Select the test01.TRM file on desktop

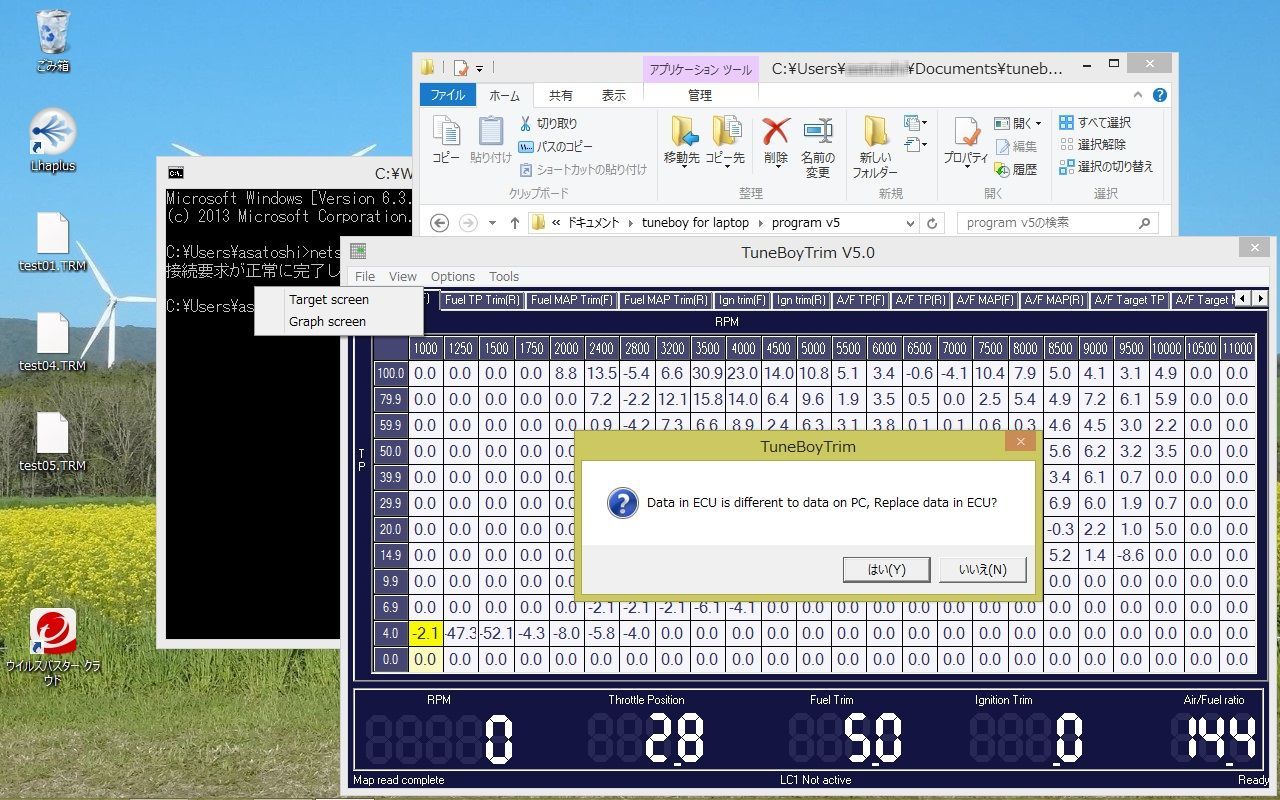coord(52,241)
